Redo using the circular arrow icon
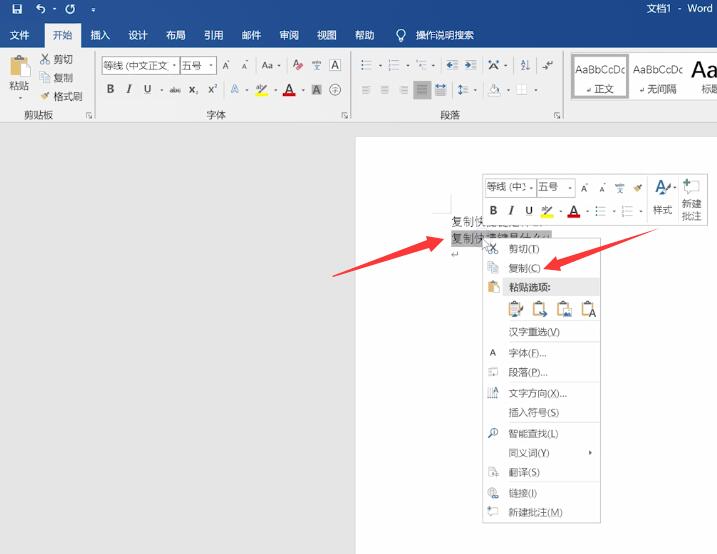Image resolution: width=717 pixels, height=554 pixels. tap(70, 9)
